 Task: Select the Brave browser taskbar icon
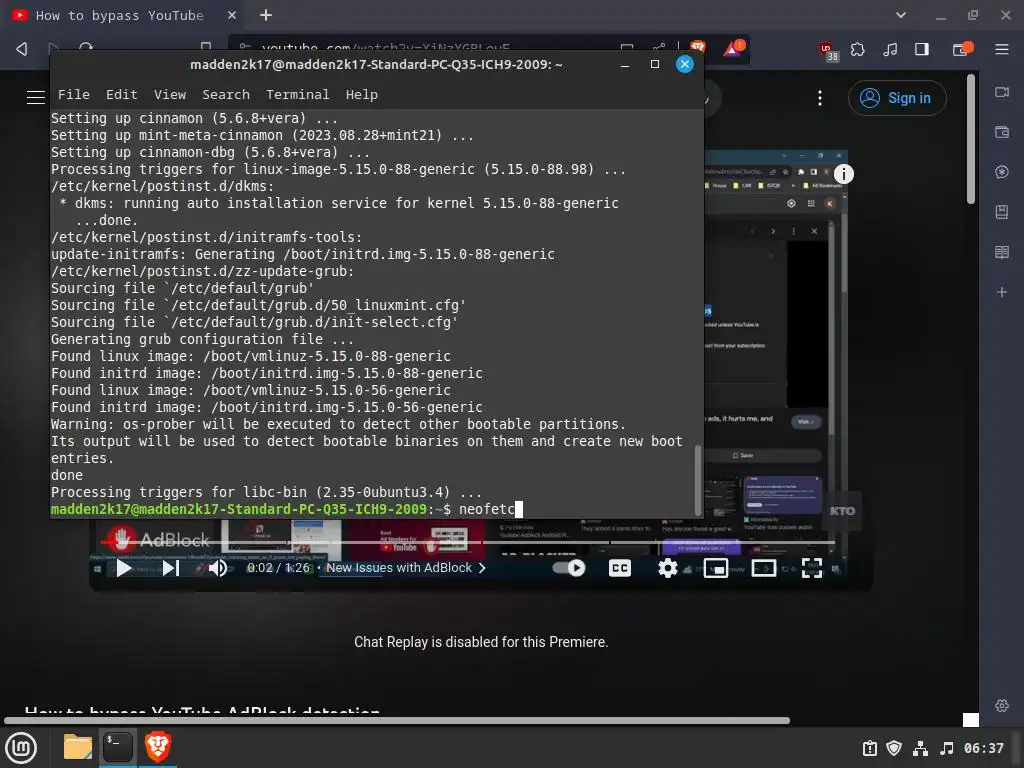point(158,747)
